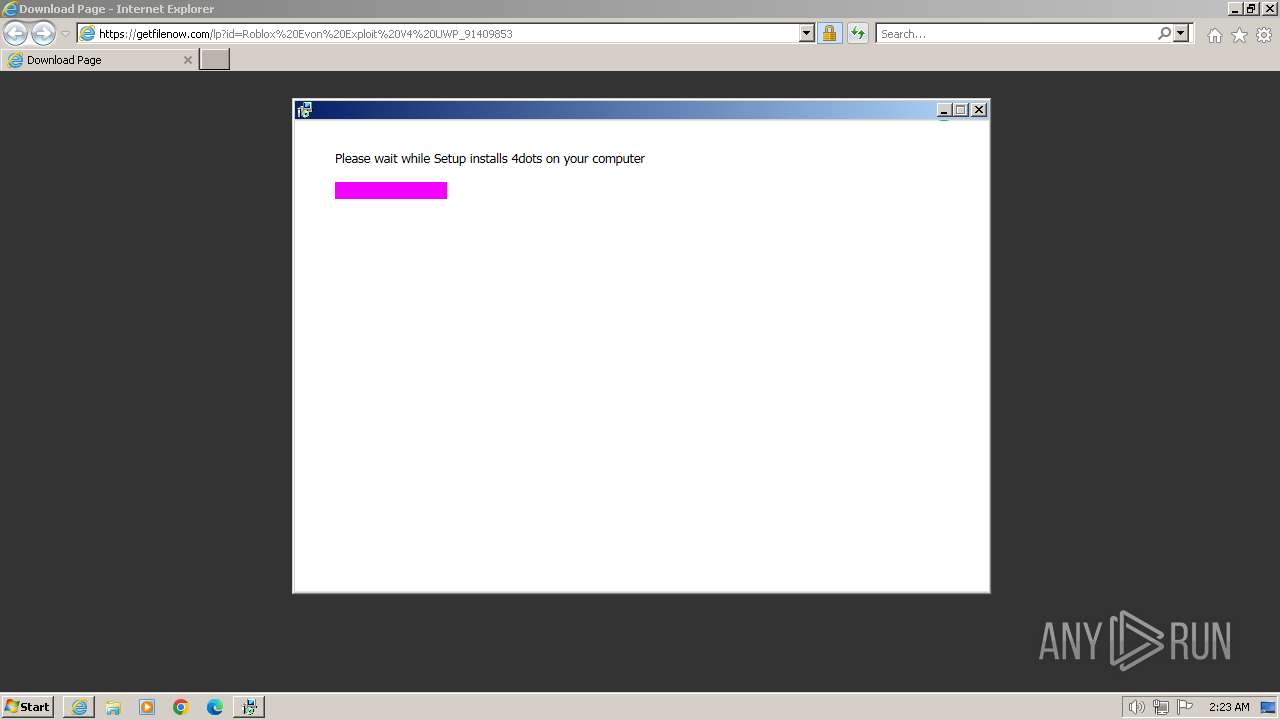This screenshot has height=720, width=1280.
Task: Select the Download Page tab
Action: coord(99,60)
